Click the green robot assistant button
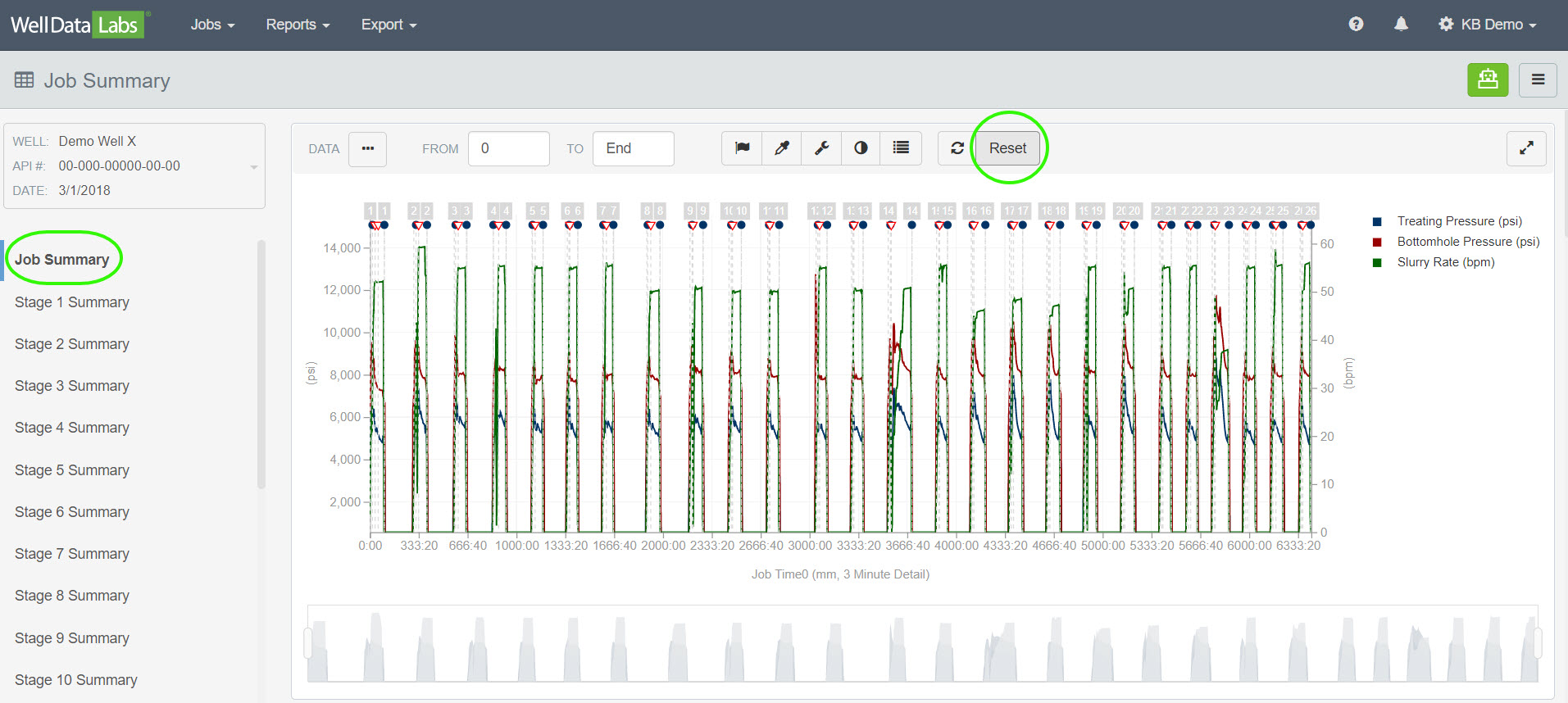This screenshot has width=1568, height=703. [x=1487, y=80]
